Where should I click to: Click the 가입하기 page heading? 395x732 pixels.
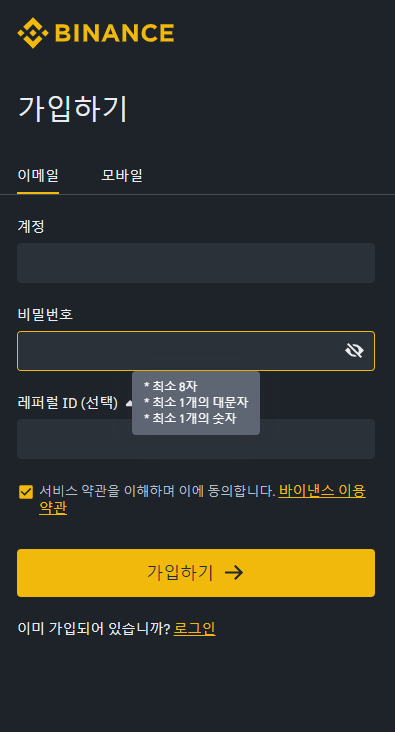click(72, 109)
